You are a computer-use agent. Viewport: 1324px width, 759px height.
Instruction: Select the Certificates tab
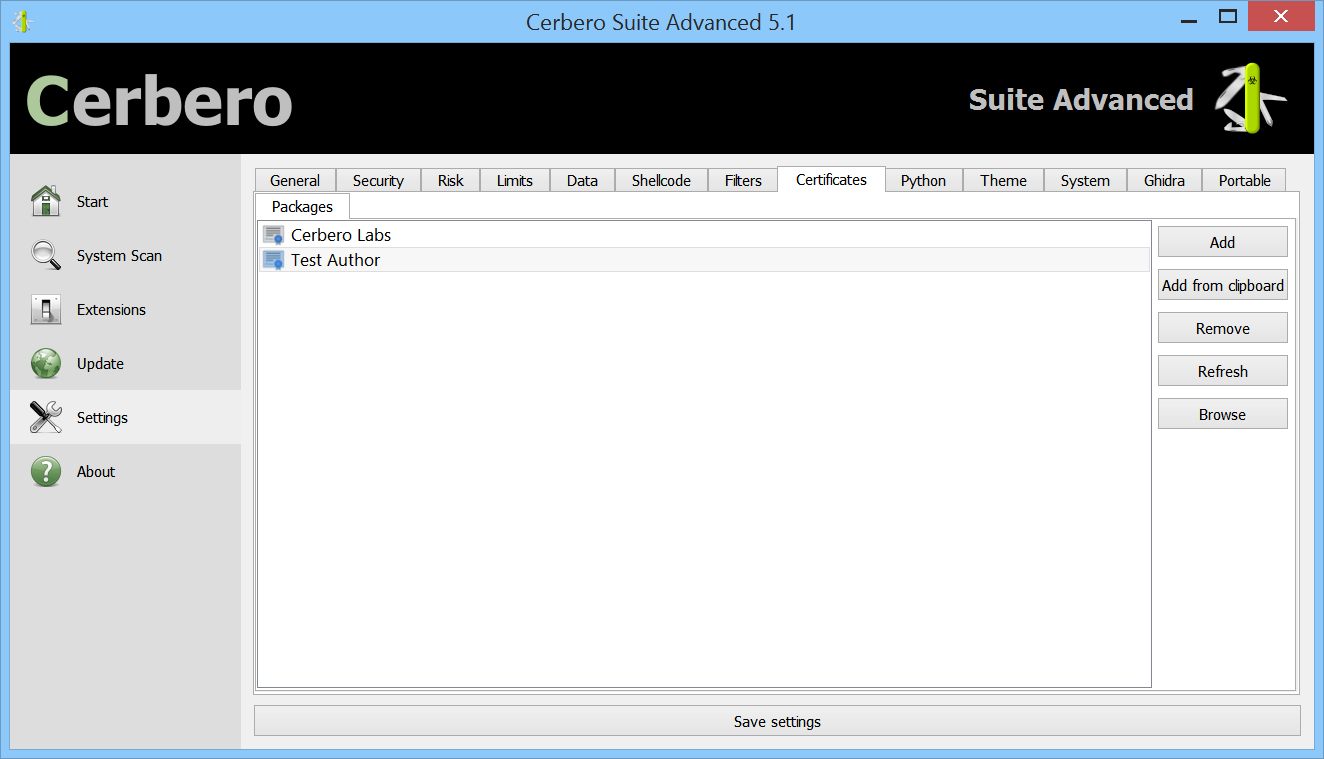pos(831,179)
